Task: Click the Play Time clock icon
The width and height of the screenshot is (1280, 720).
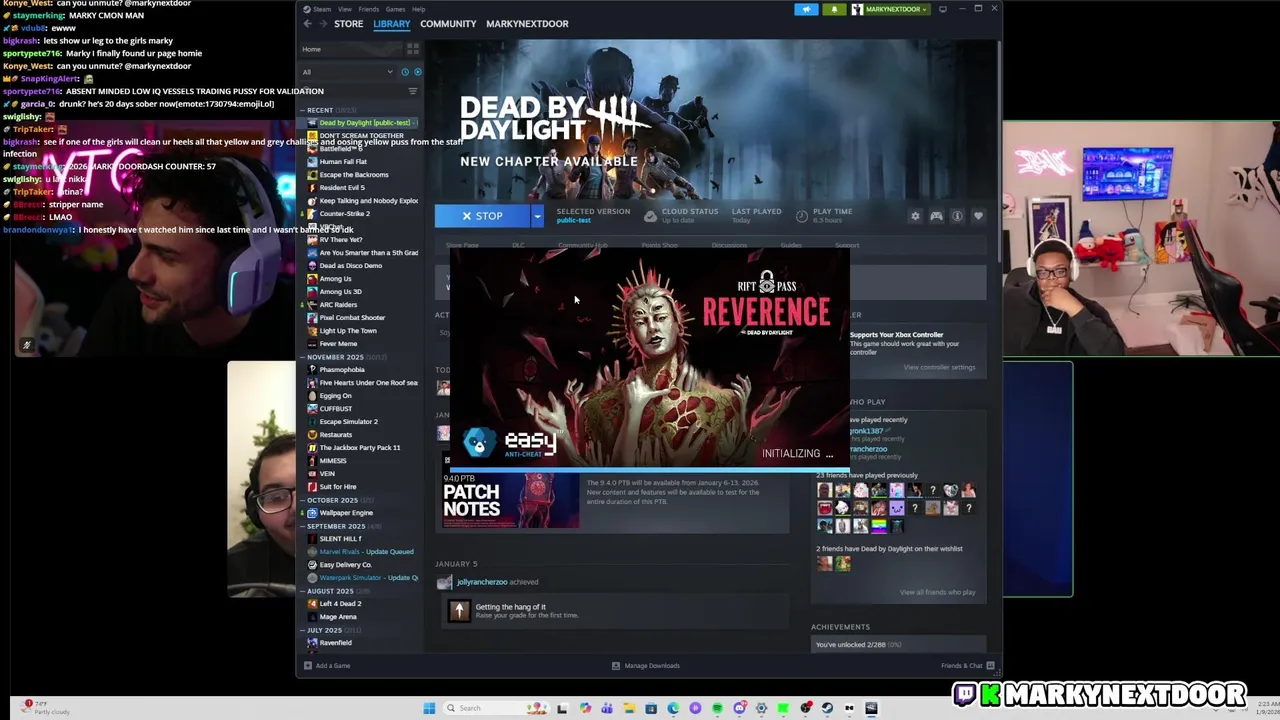Action: tap(801, 216)
